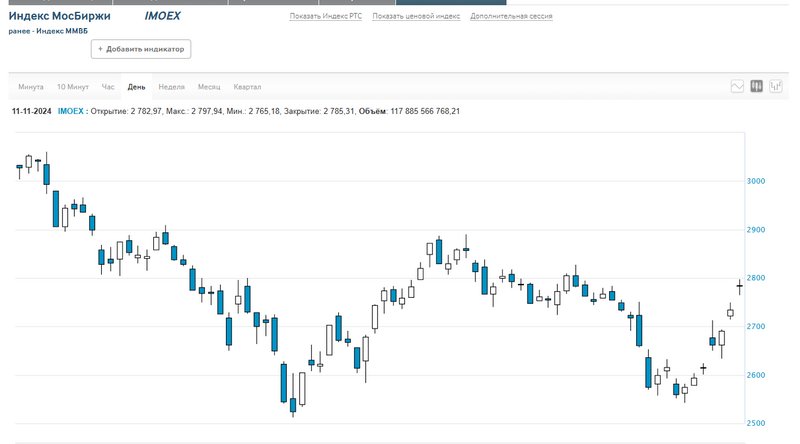Switch chart to Неделя interval
This screenshot has width=800, height=444.
[171, 87]
